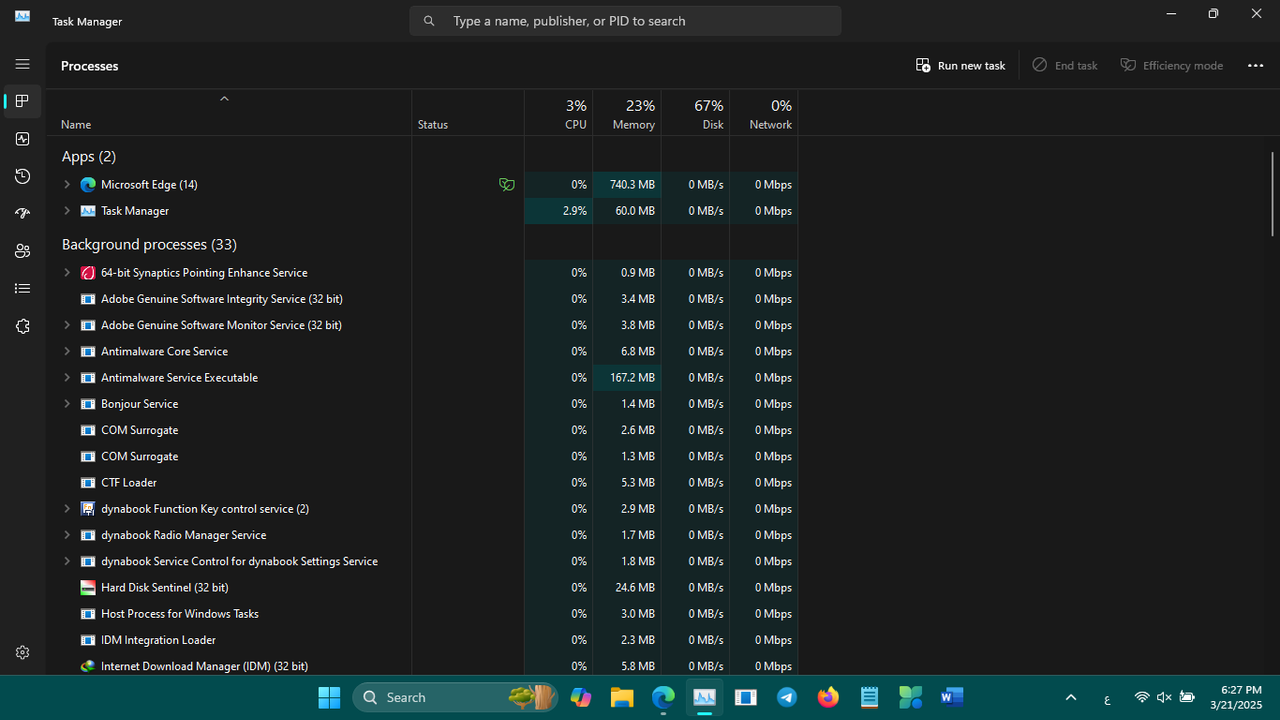Viewport: 1280px width, 720px height.
Task: Click the Windows taskbar Search box
Action: (456, 697)
